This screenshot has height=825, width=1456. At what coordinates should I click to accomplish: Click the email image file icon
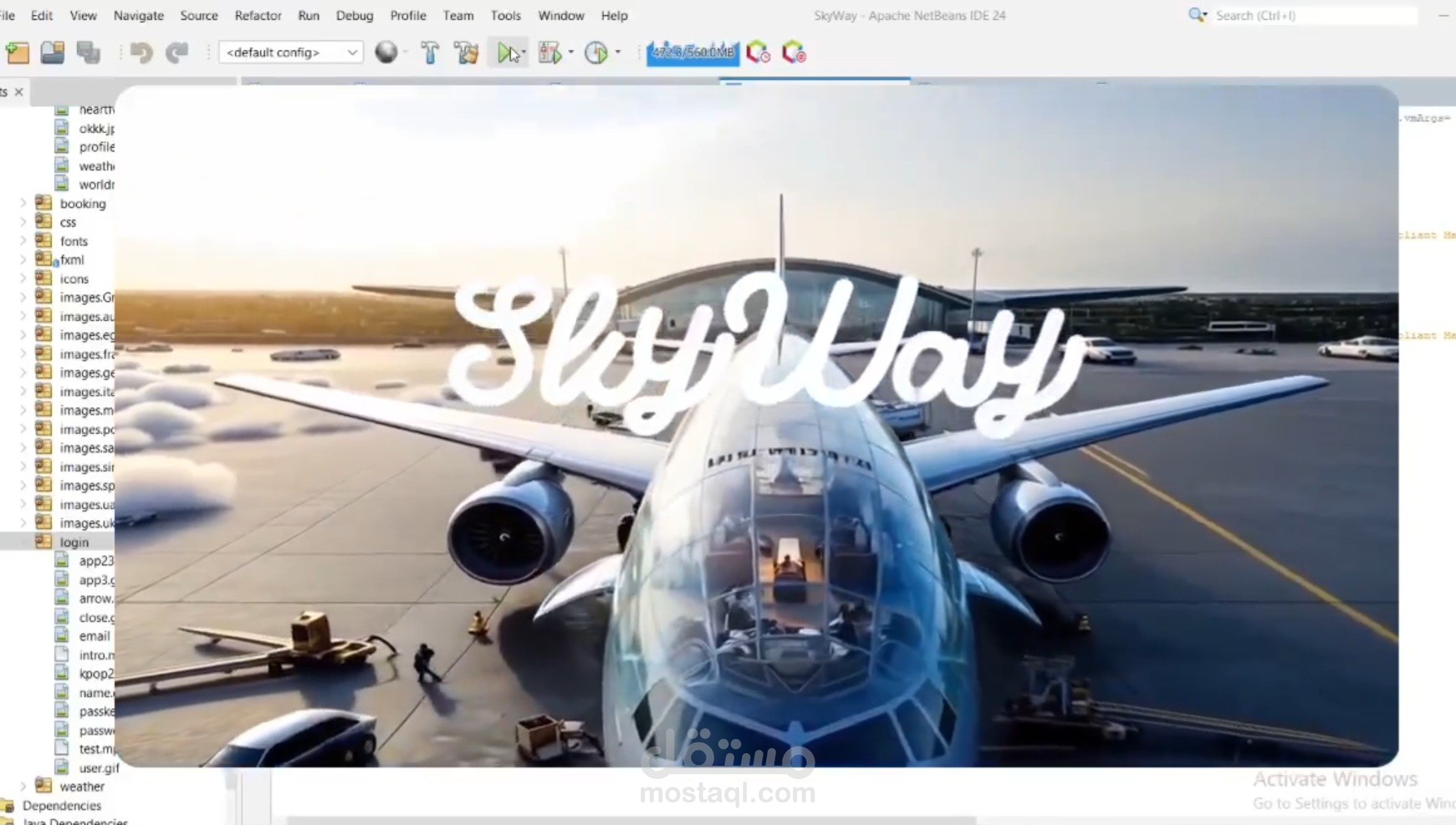tap(62, 636)
